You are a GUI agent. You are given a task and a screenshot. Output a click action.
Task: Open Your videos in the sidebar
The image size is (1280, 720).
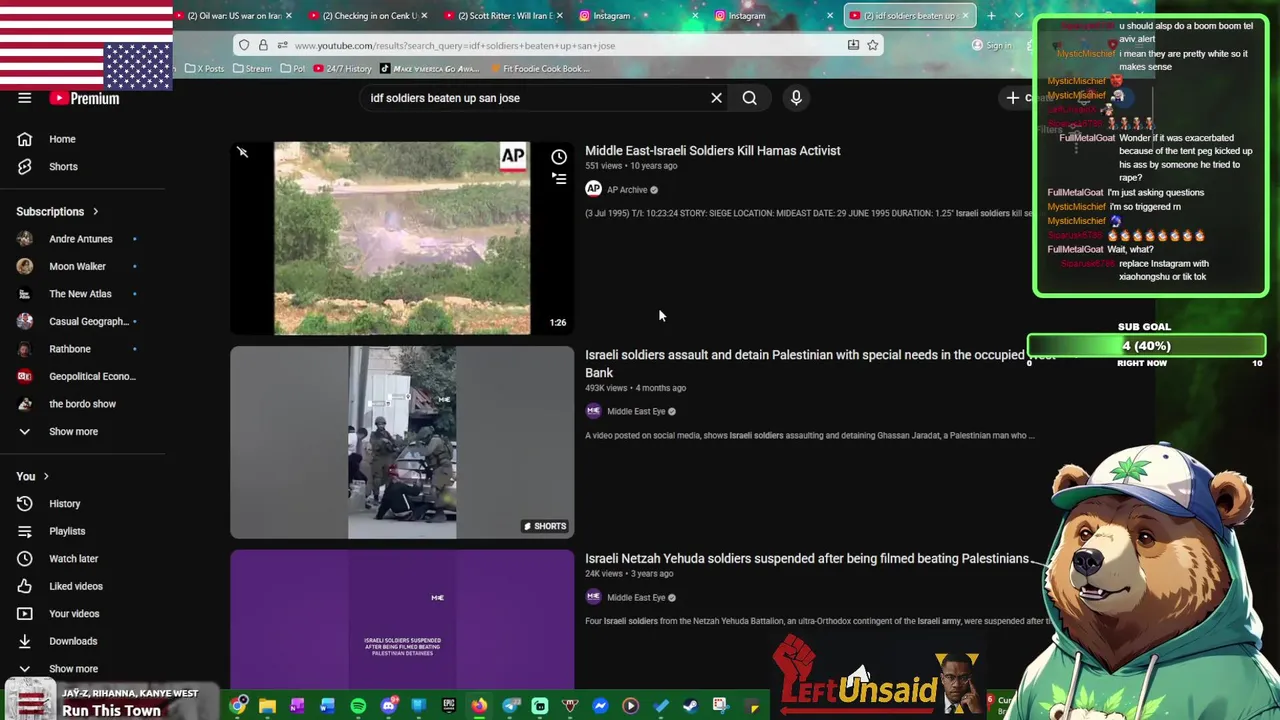coord(74,614)
